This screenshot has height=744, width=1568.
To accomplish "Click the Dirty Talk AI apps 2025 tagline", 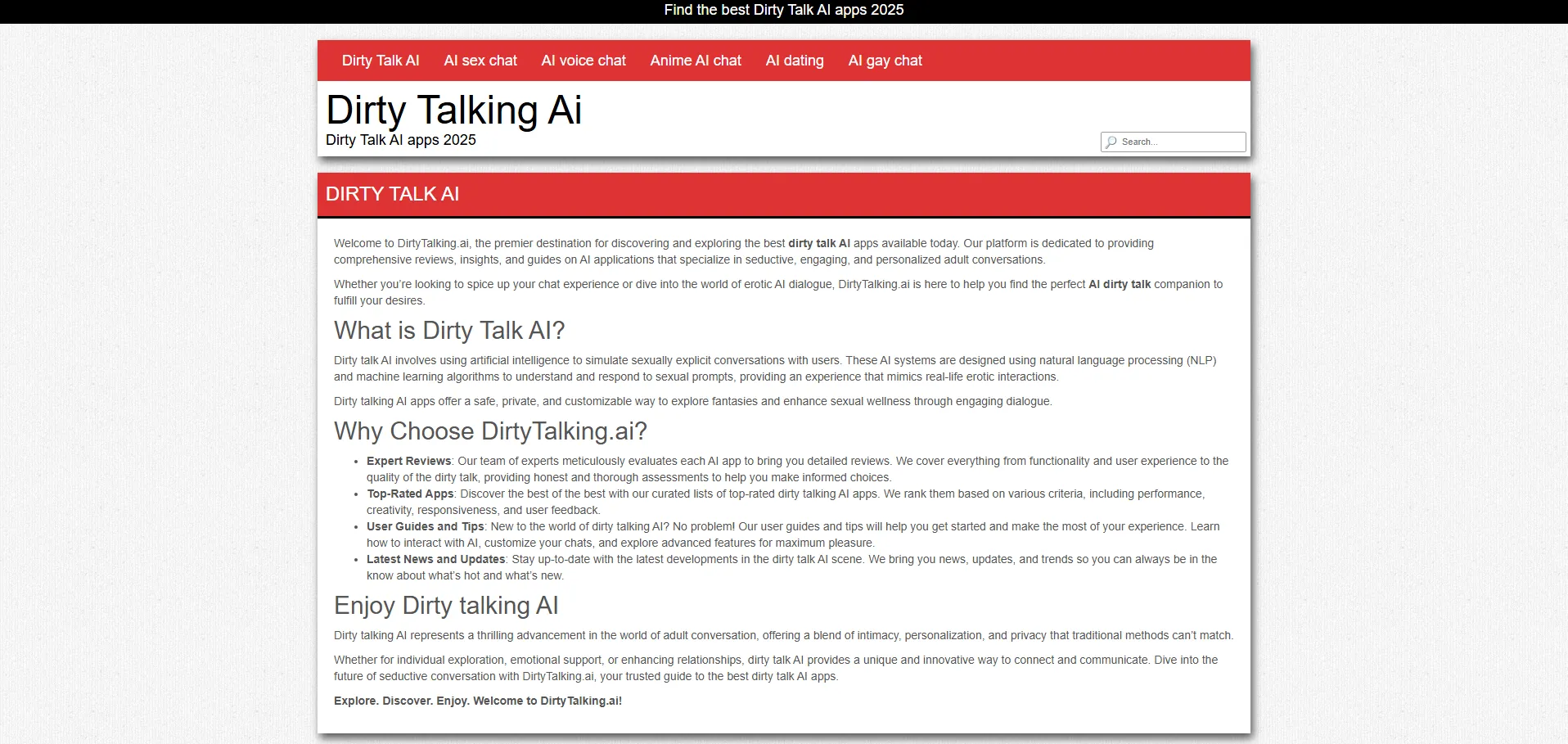I will tap(400, 140).
